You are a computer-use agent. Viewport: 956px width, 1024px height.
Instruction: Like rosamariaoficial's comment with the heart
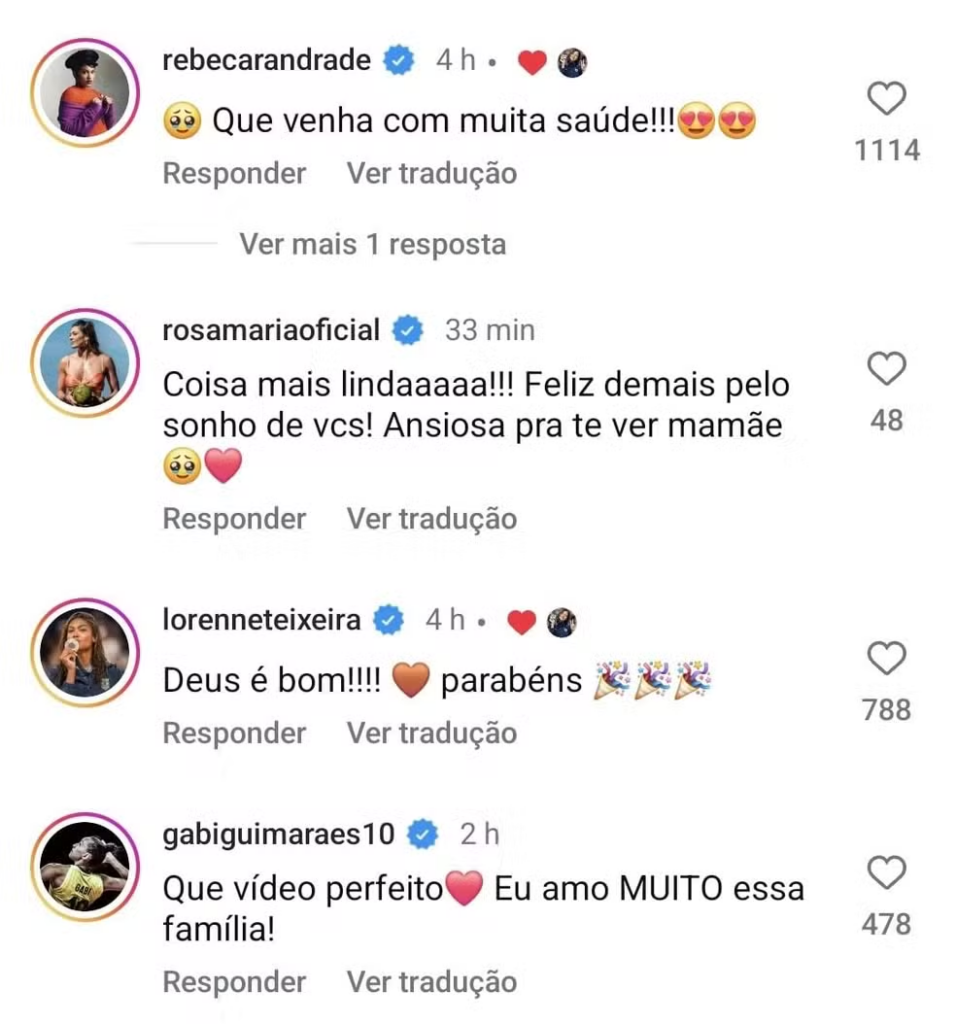coord(886,369)
